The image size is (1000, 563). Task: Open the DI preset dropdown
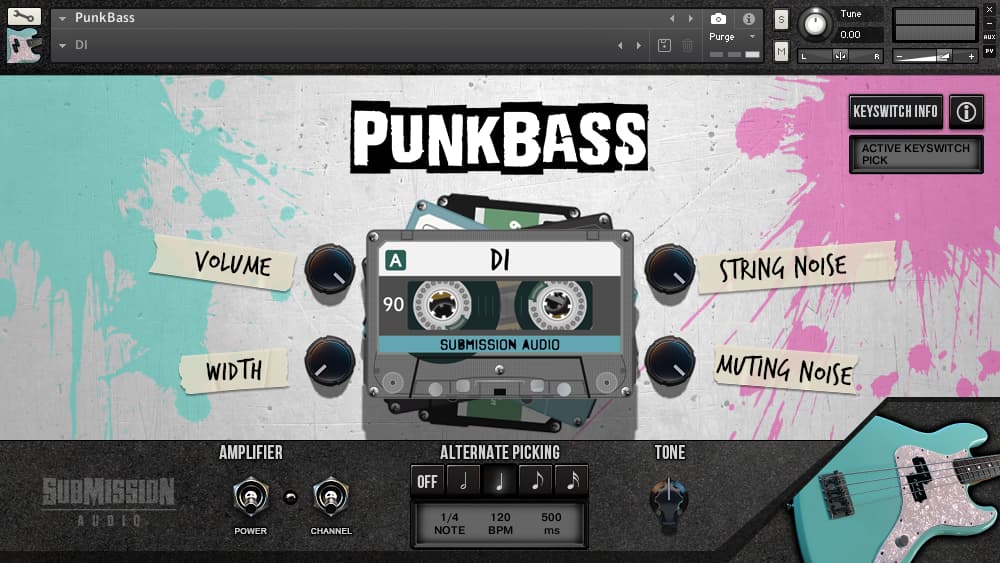63,45
